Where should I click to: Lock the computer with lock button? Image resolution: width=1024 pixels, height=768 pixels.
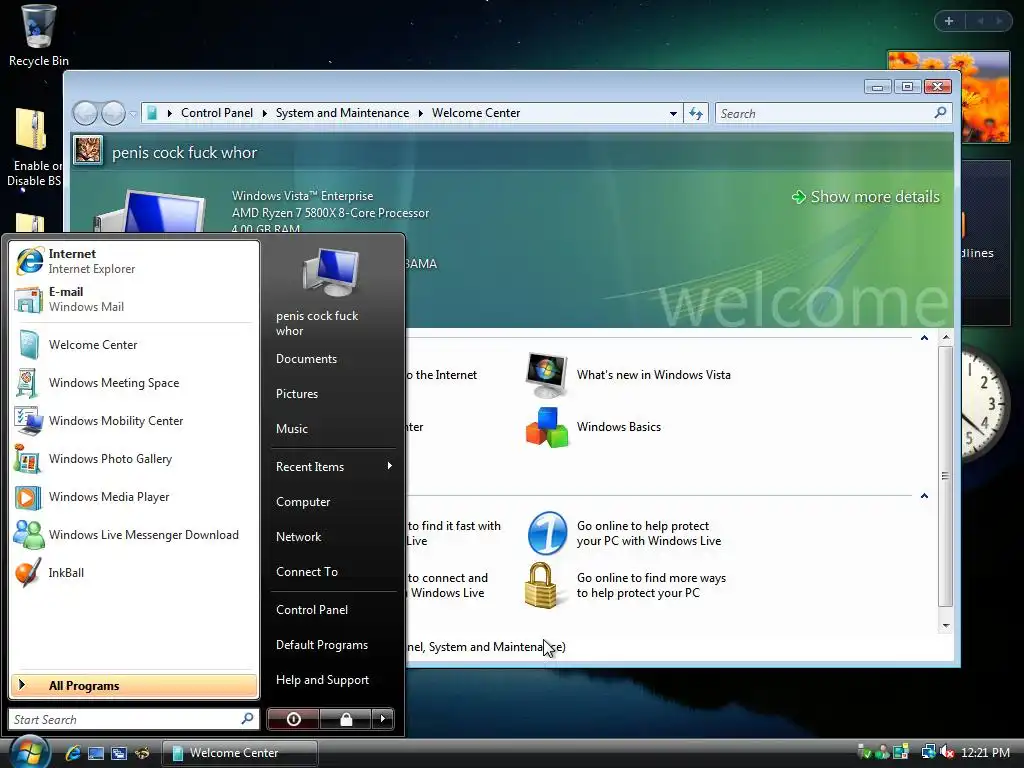(x=346, y=719)
